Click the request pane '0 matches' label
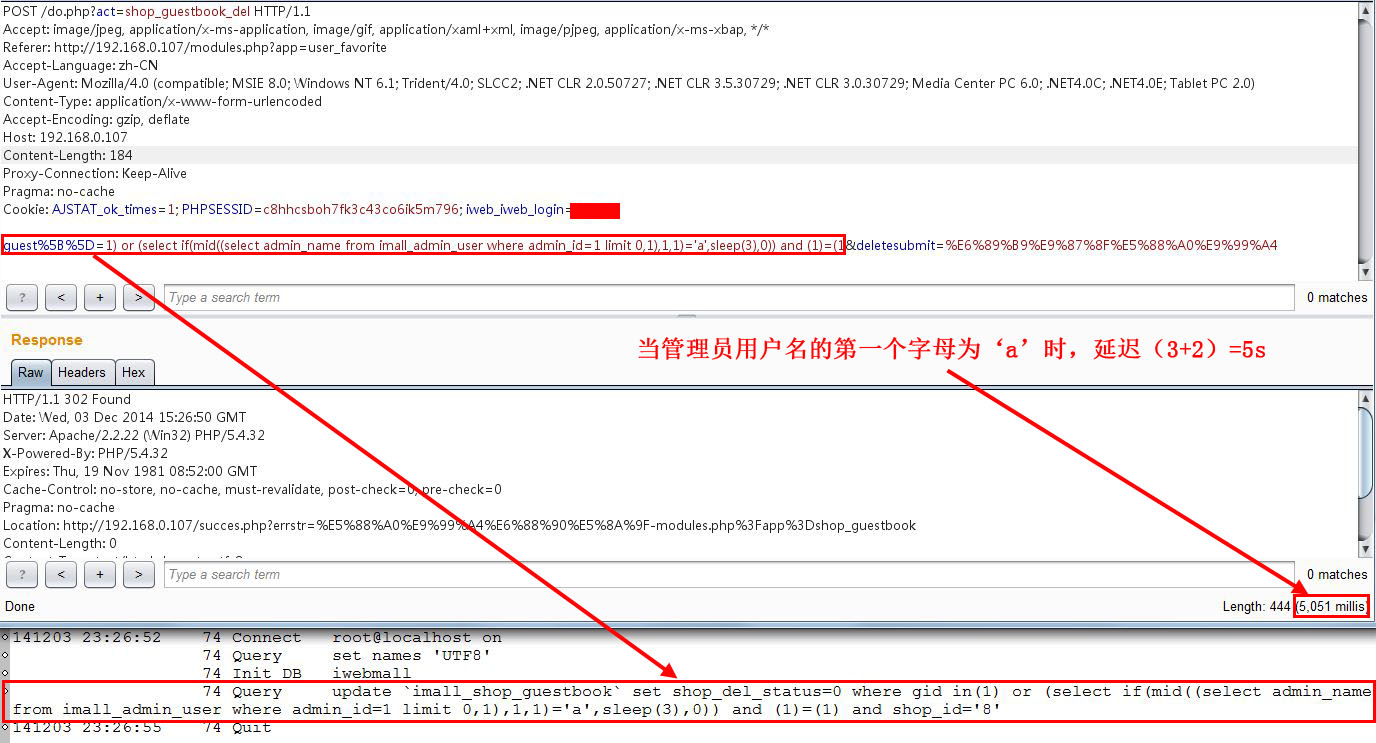 click(x=1337, y=297)
